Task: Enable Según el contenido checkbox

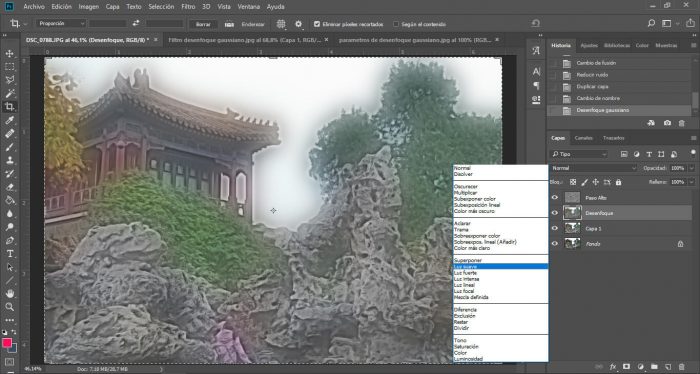Action: tap(396, 24)
